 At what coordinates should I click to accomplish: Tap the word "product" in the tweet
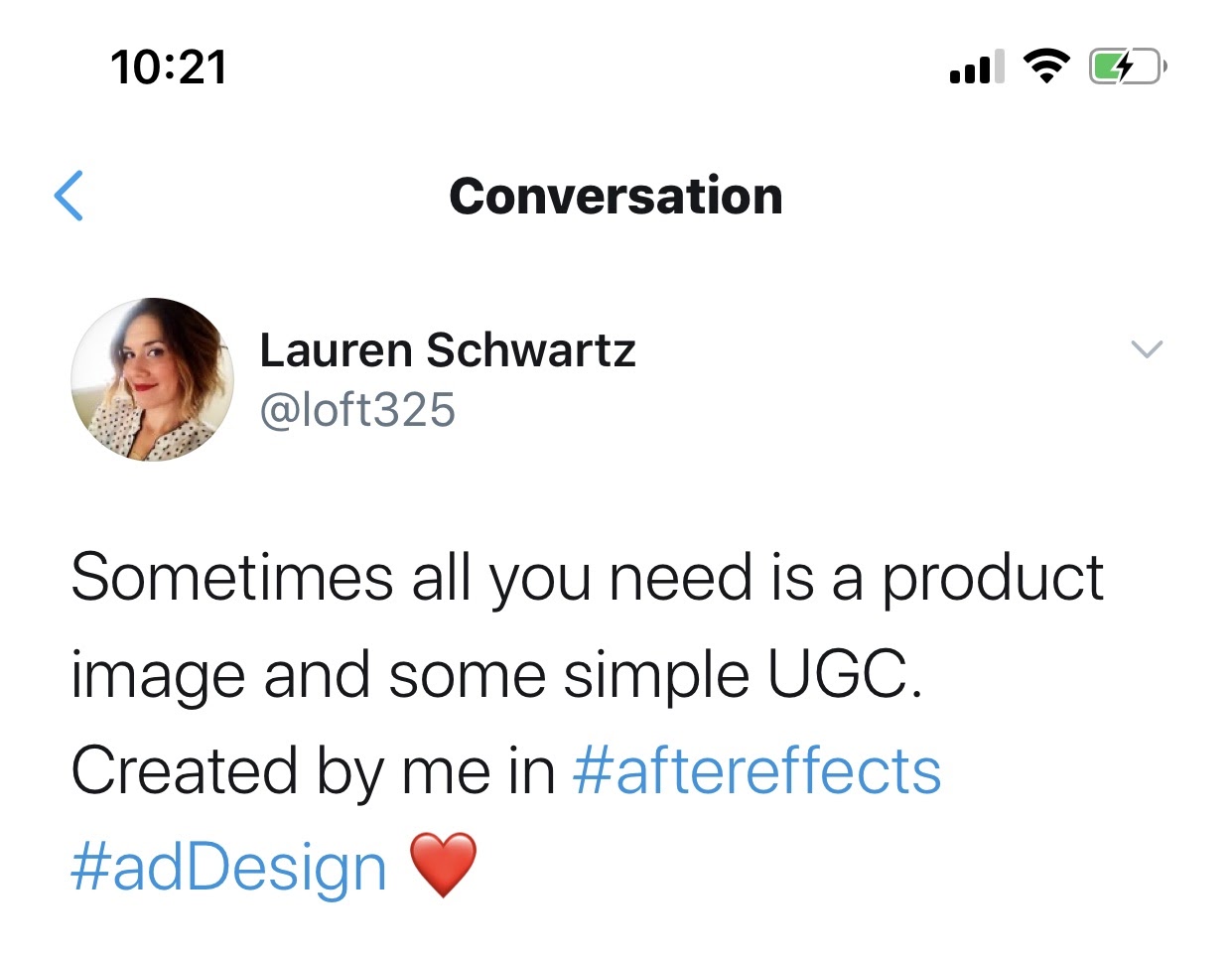pos(993,580)
